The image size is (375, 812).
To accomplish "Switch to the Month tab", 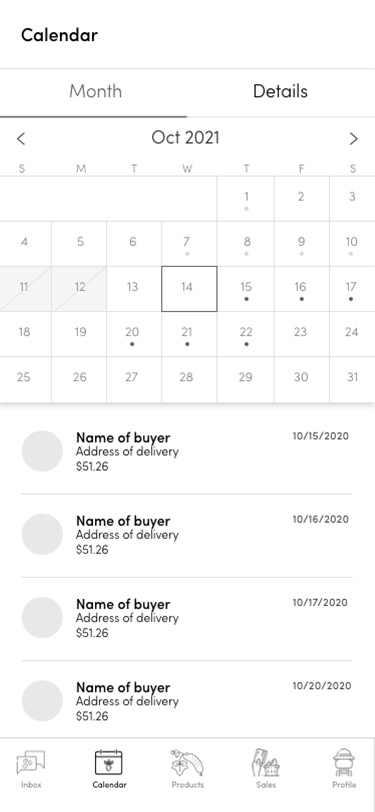I will (x=94, y=92).
